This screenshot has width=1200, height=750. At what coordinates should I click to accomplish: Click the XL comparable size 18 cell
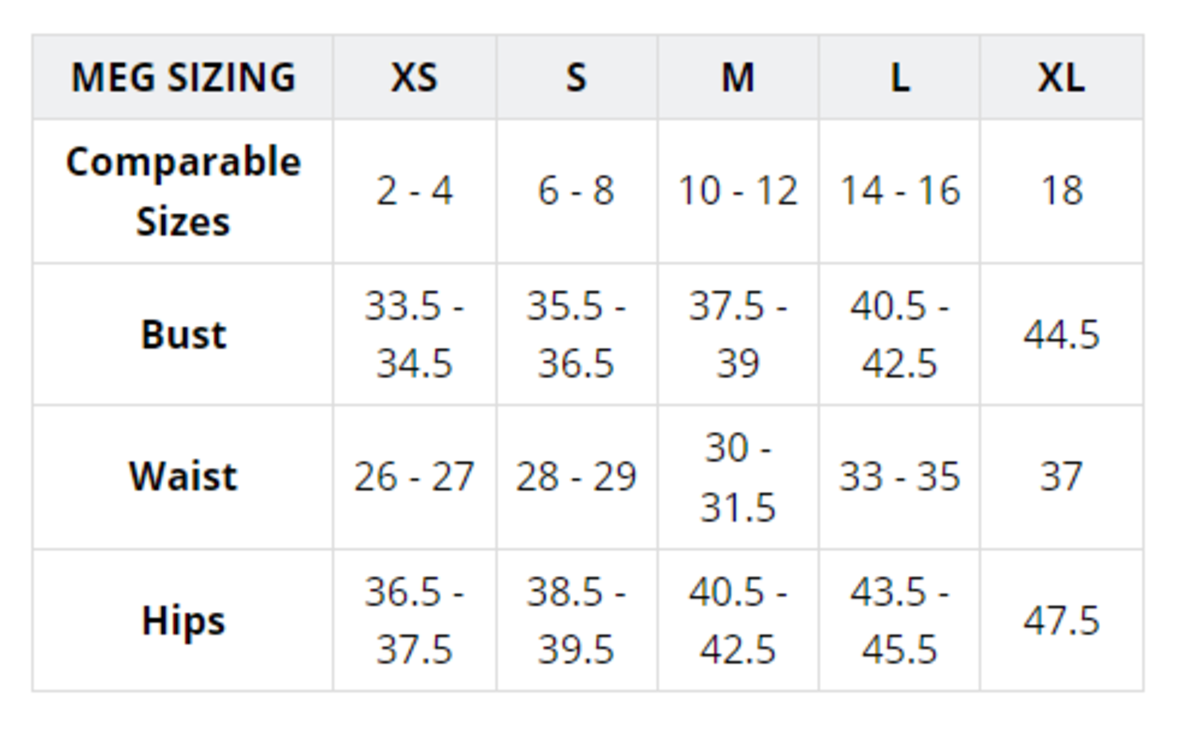[1061, 191]
